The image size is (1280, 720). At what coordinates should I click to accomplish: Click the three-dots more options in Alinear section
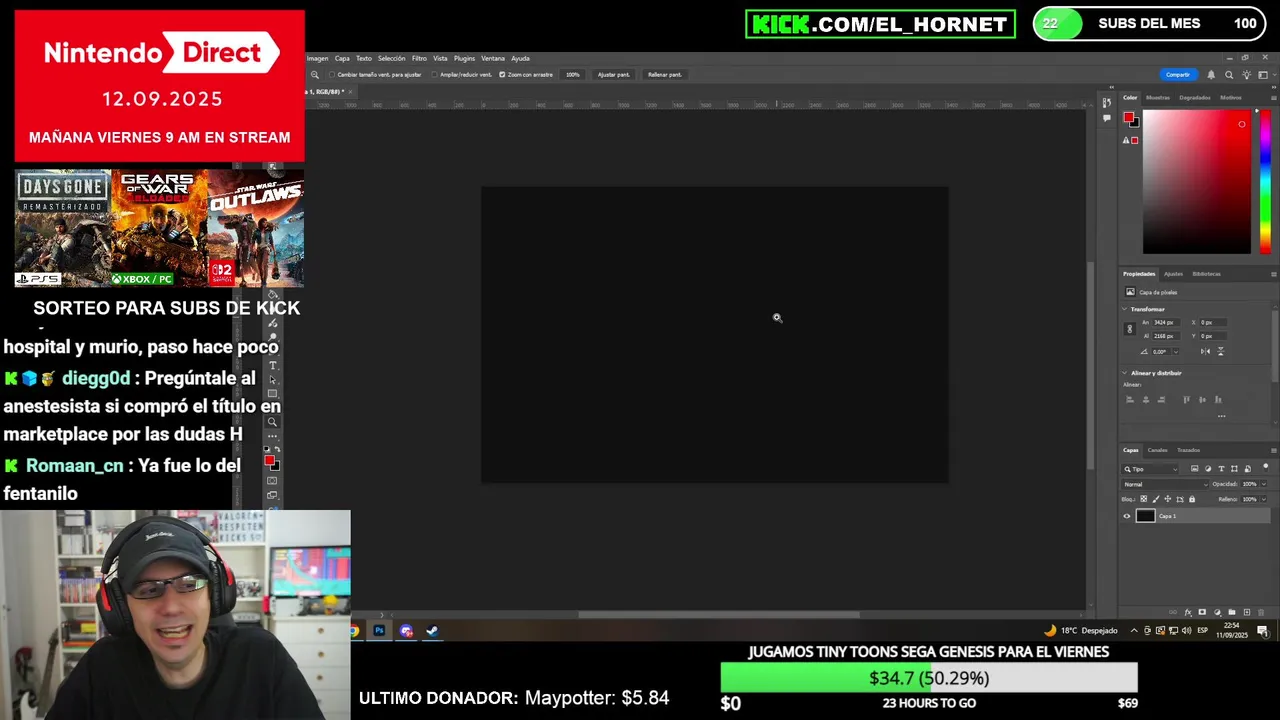1222,416
